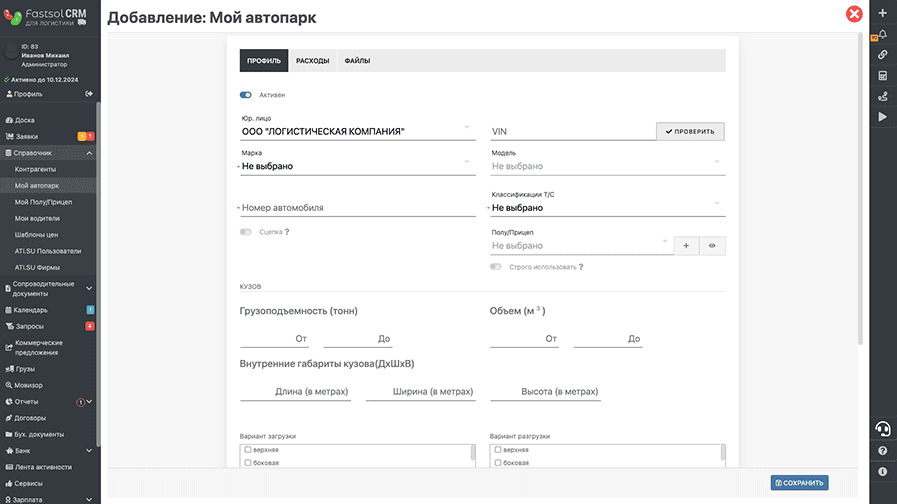
Task: Toggle the Активен switch
Action: (245, 95)
